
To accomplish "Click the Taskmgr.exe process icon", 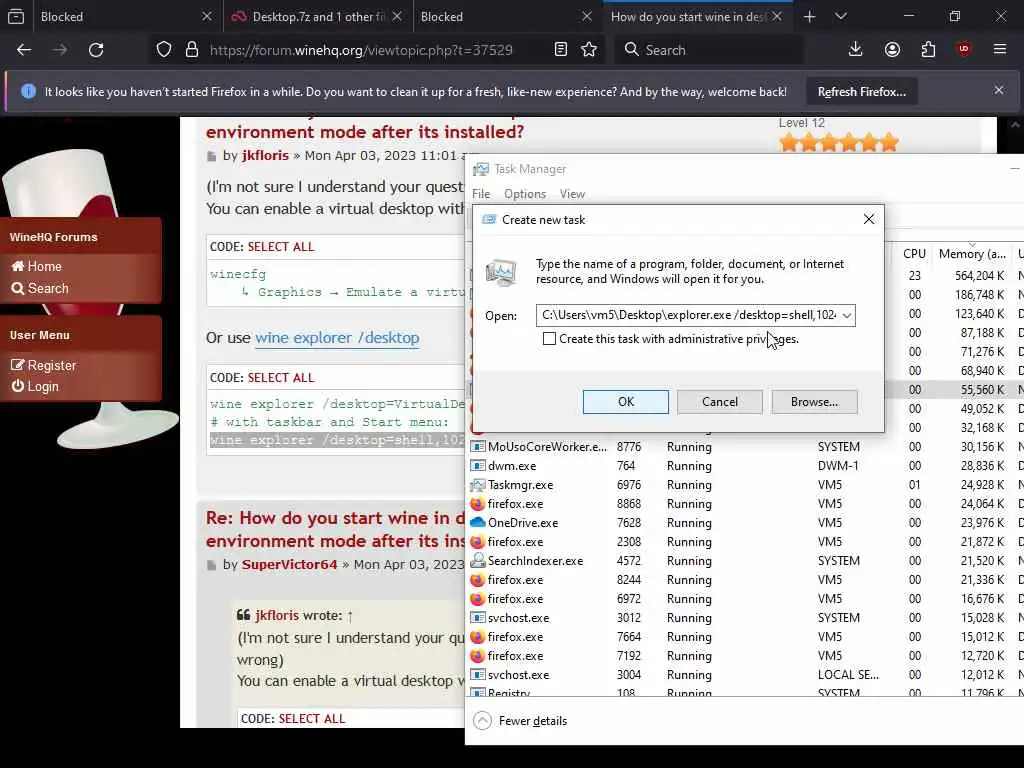I will click(477, 485).
